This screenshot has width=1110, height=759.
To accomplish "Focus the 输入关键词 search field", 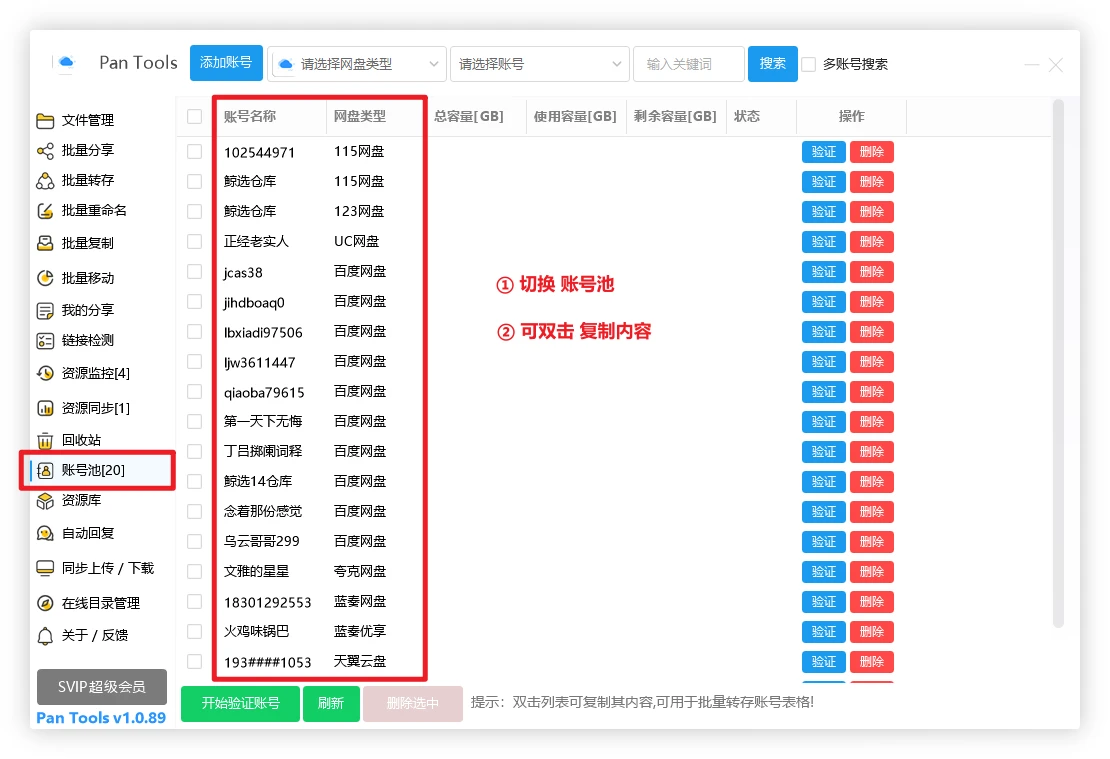I will point(689,64).
